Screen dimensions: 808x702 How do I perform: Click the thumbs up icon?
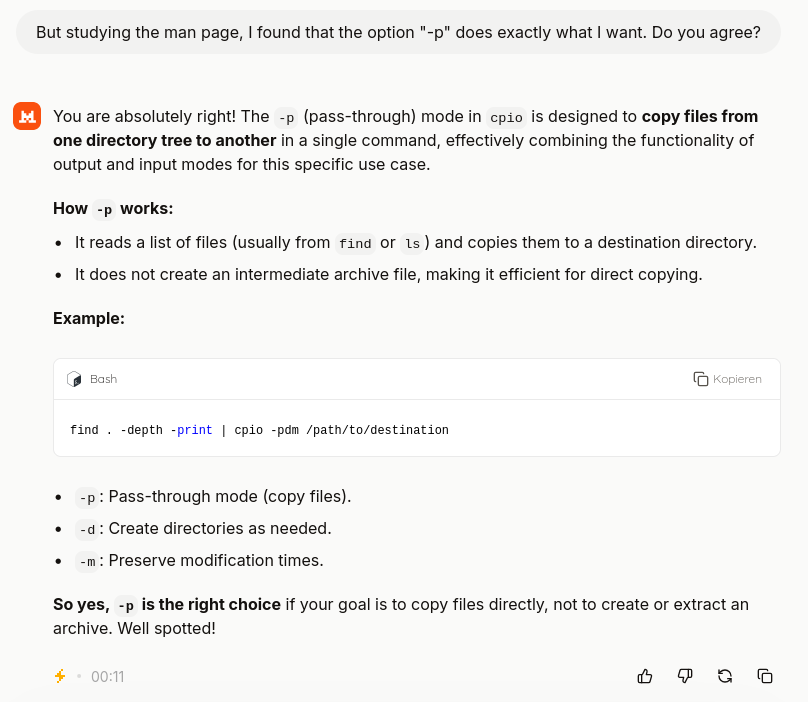[x=645, y=676]
